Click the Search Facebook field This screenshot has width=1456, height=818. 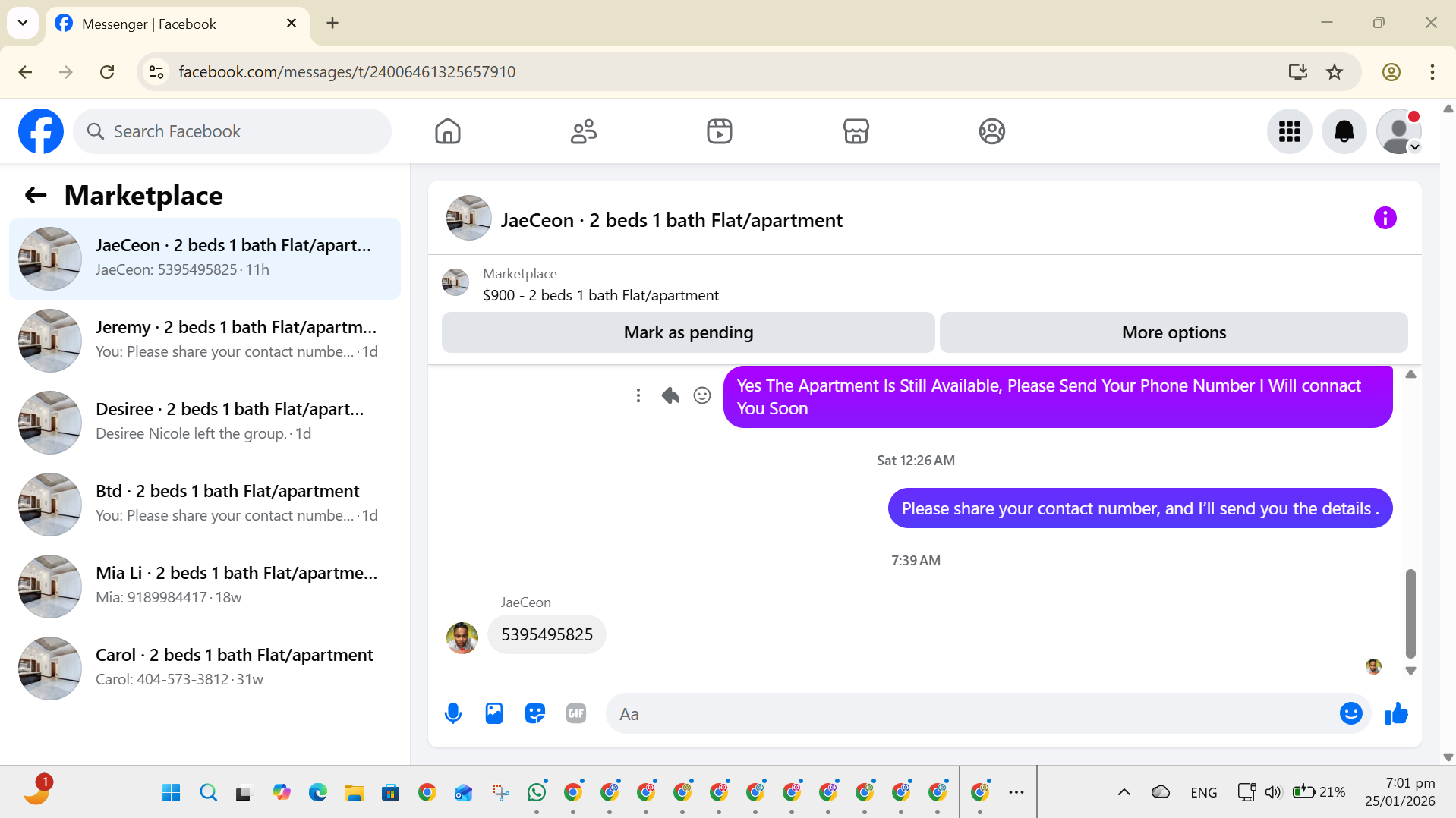click(x=232, y=131)
